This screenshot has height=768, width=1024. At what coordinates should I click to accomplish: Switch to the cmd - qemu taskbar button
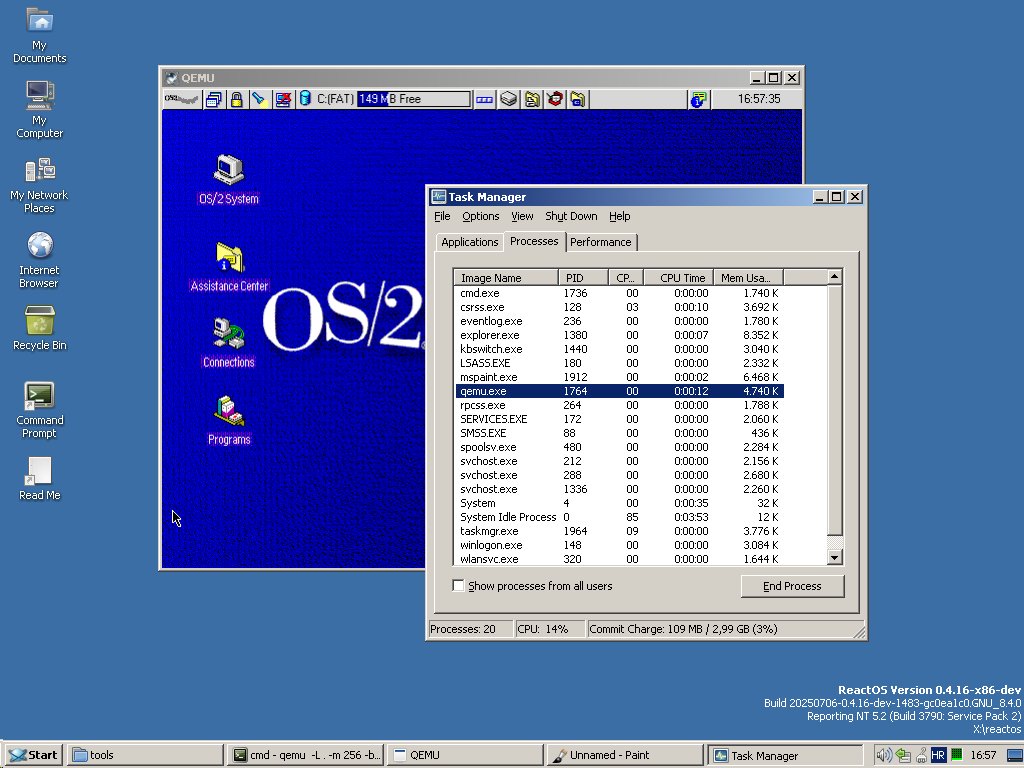click(306, 755)
